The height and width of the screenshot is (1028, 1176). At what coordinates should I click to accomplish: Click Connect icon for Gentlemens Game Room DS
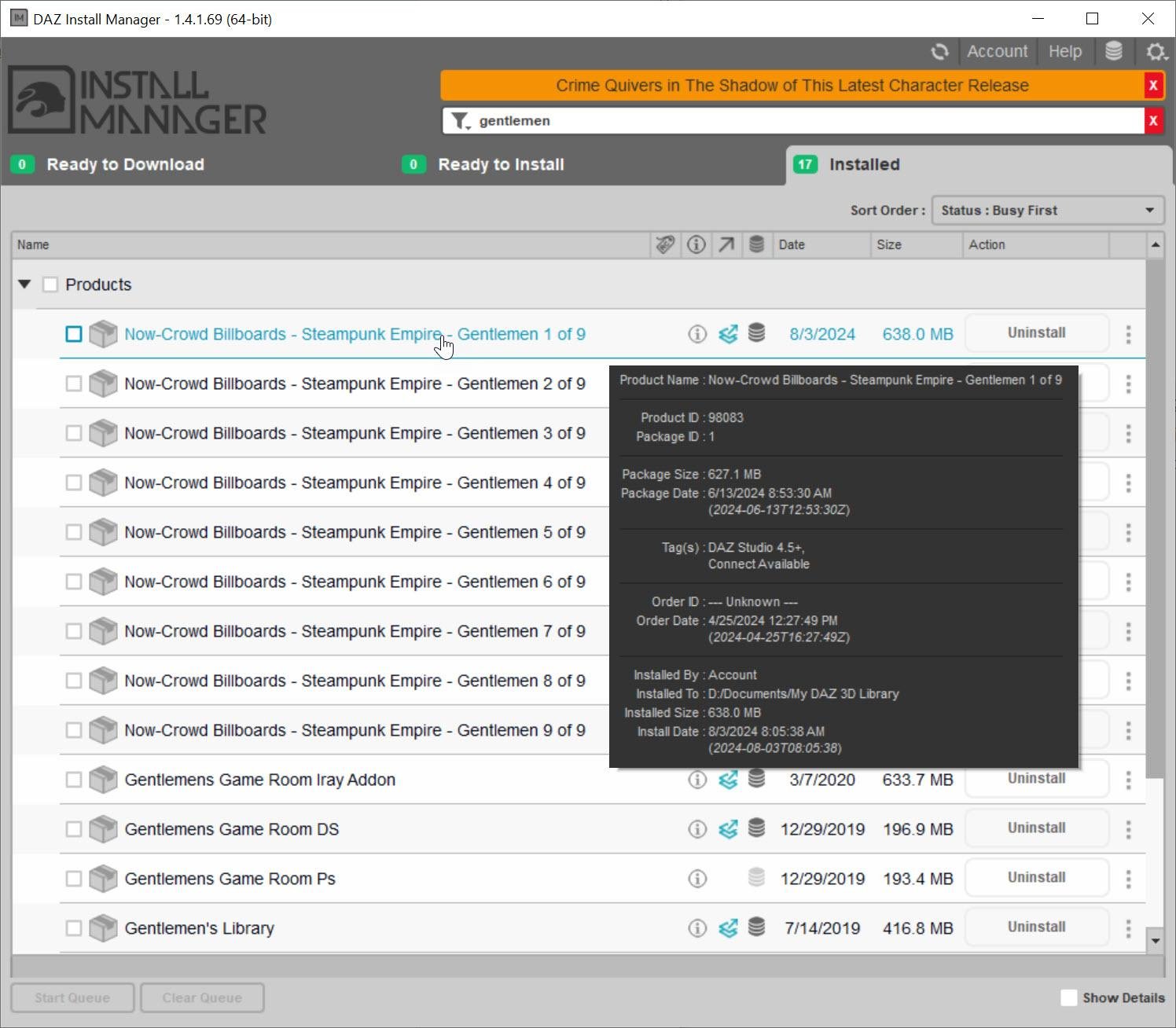[728, 829]
